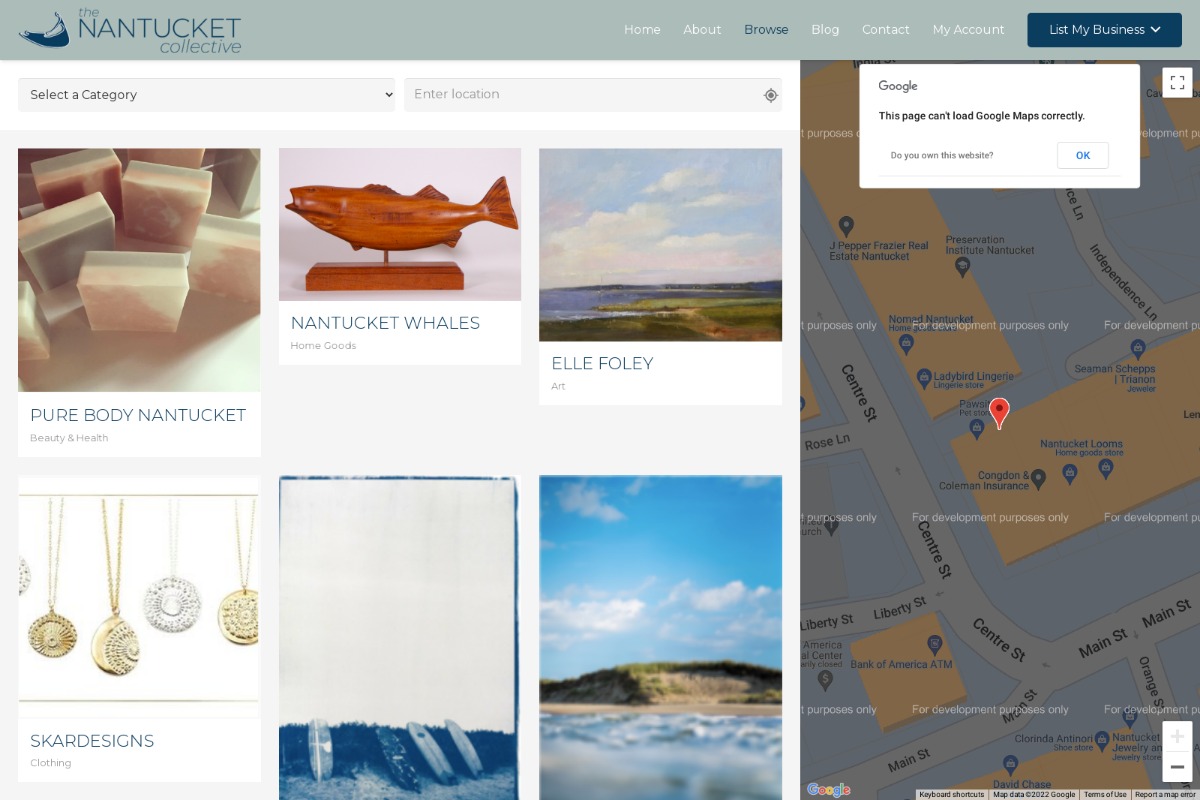Screen dimensions: 1200x800
Task: Open the Pure Body Nantucket soap thumbnail
Action: [x=139, y=270]
